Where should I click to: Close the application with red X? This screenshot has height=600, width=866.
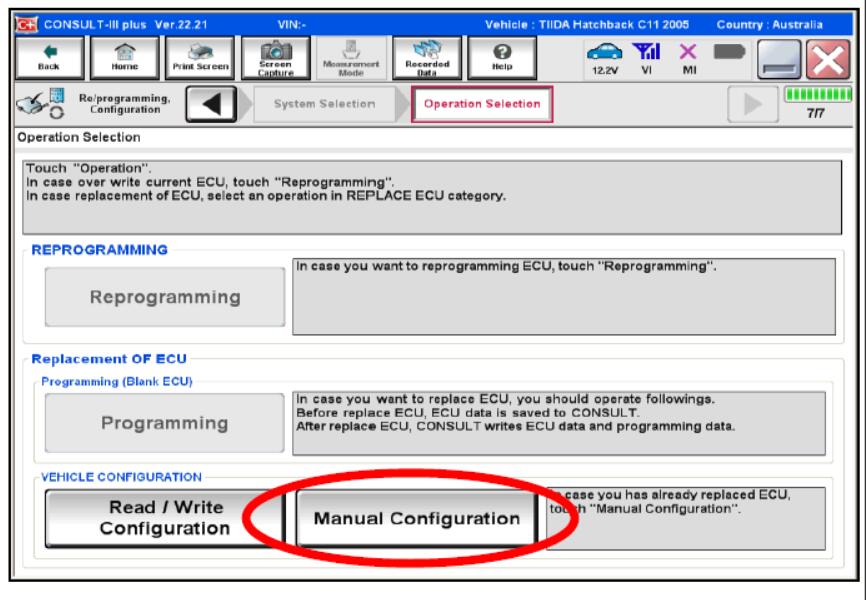click(828, 59)
